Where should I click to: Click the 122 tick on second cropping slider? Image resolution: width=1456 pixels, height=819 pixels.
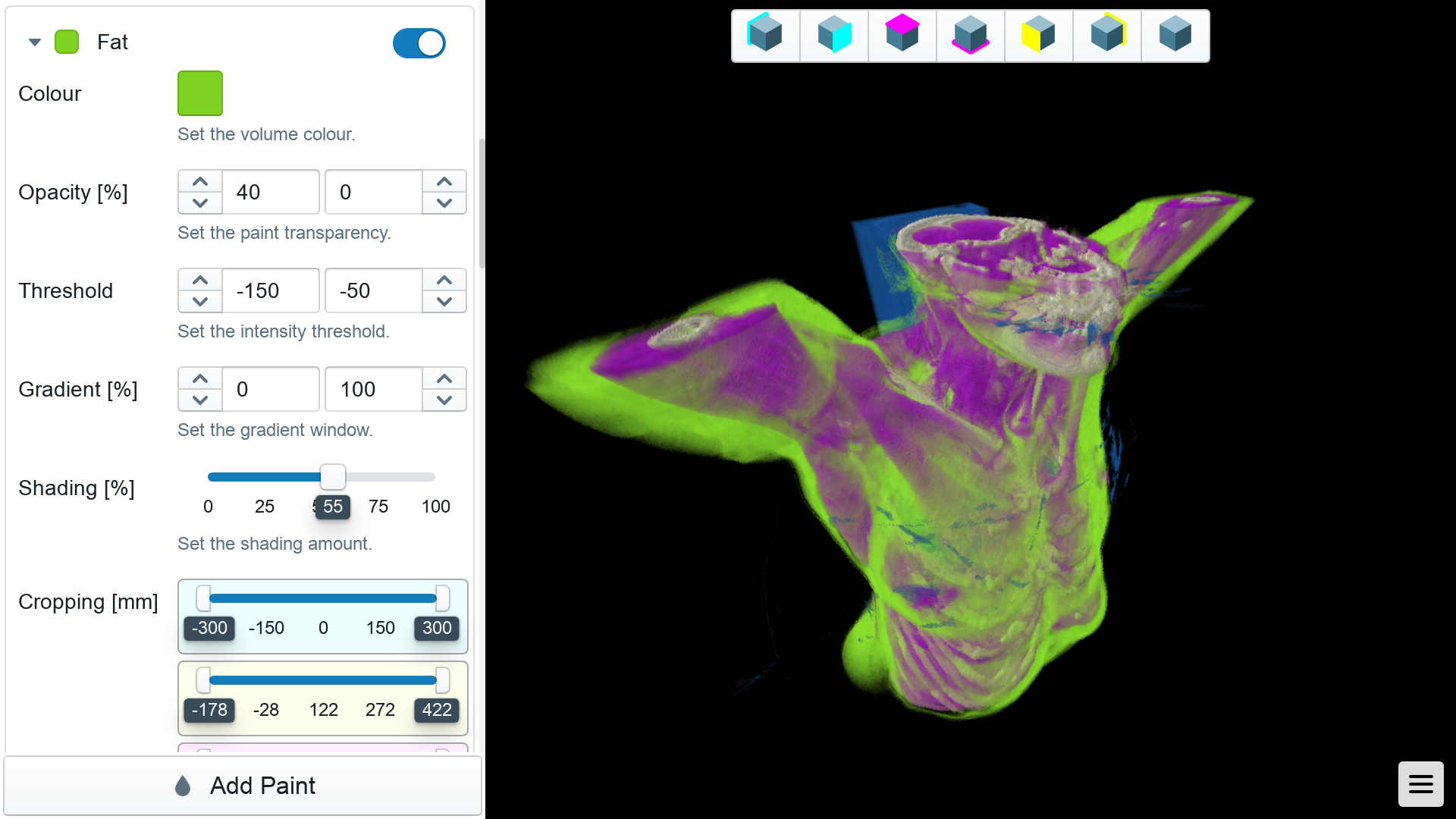324,710
